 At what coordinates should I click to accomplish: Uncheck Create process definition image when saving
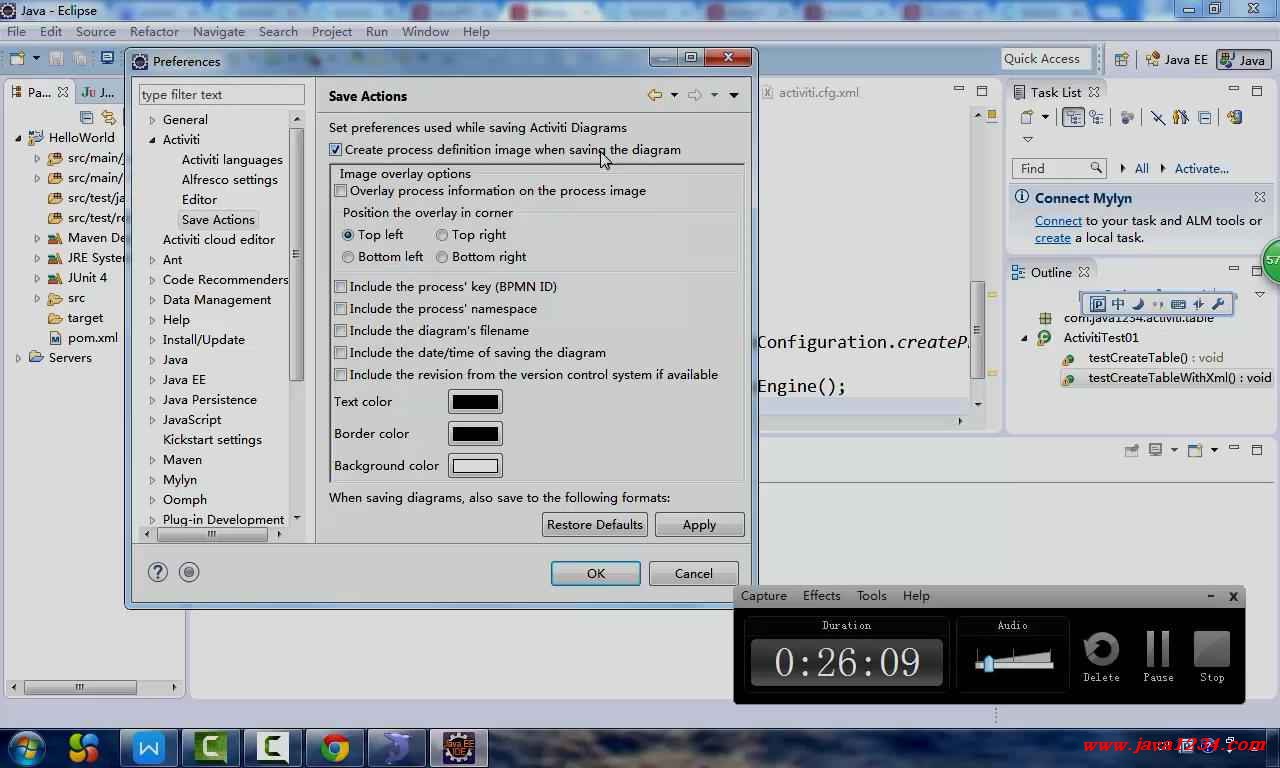pos(335,150)
